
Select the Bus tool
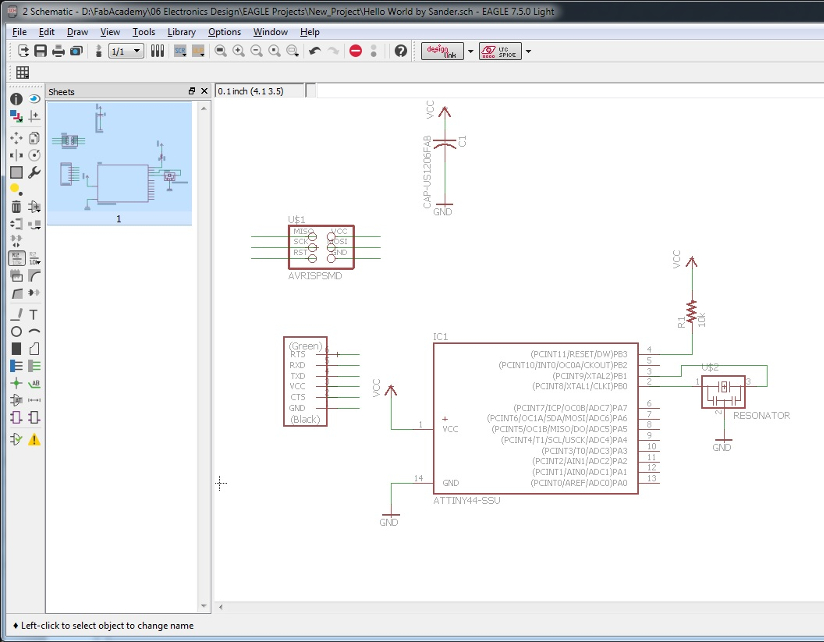16,366
